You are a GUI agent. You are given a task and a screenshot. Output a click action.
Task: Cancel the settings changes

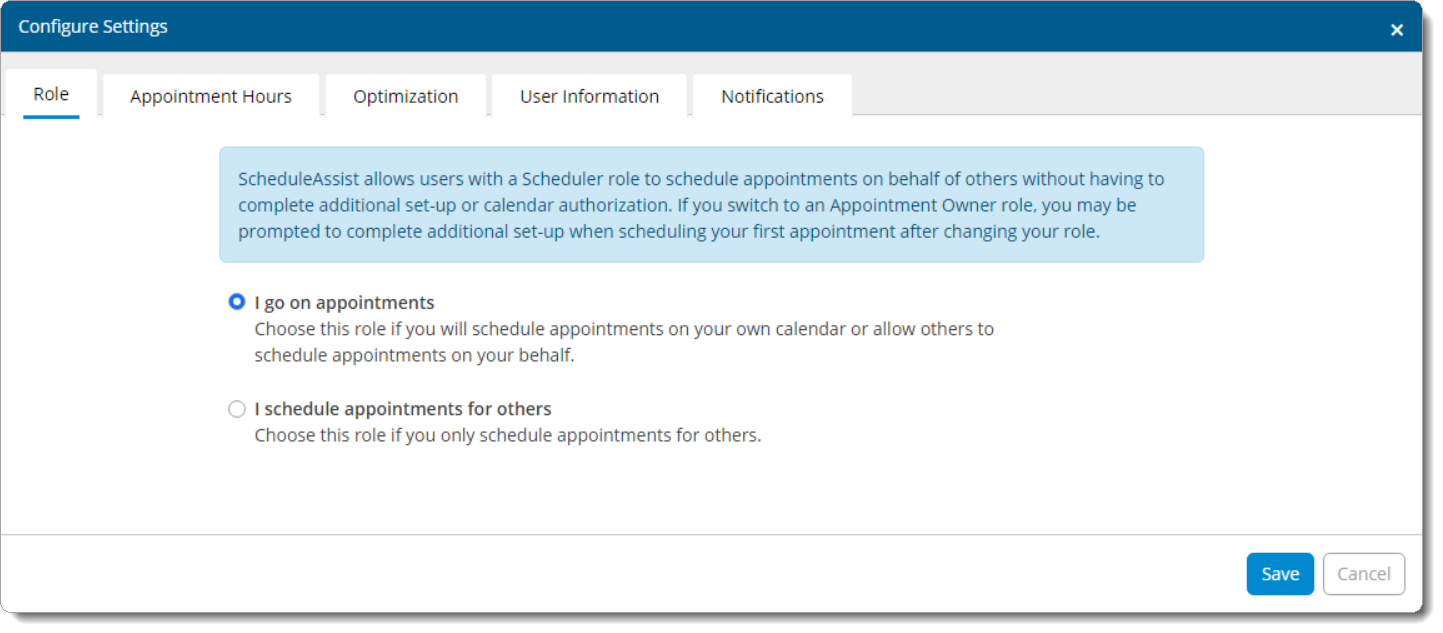1363,574
